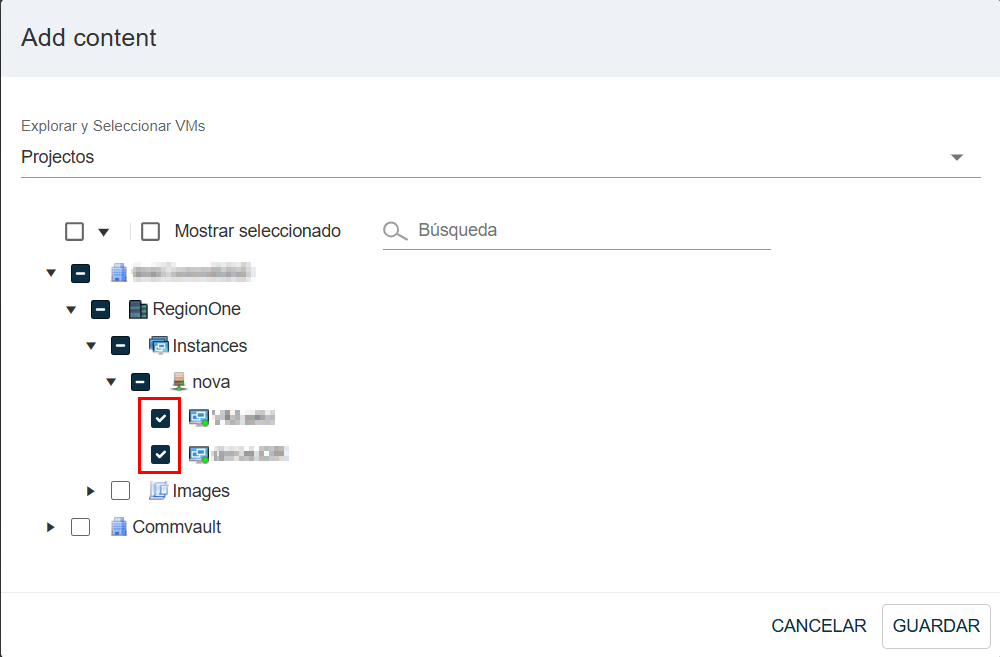Click first VM icon under nova

(199, 418)
